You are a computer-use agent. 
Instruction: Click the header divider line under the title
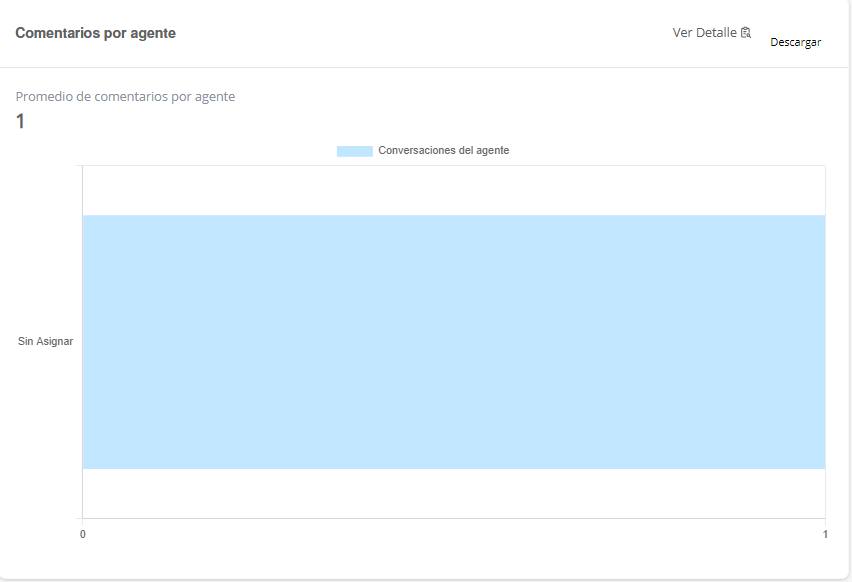coord(425,67)
